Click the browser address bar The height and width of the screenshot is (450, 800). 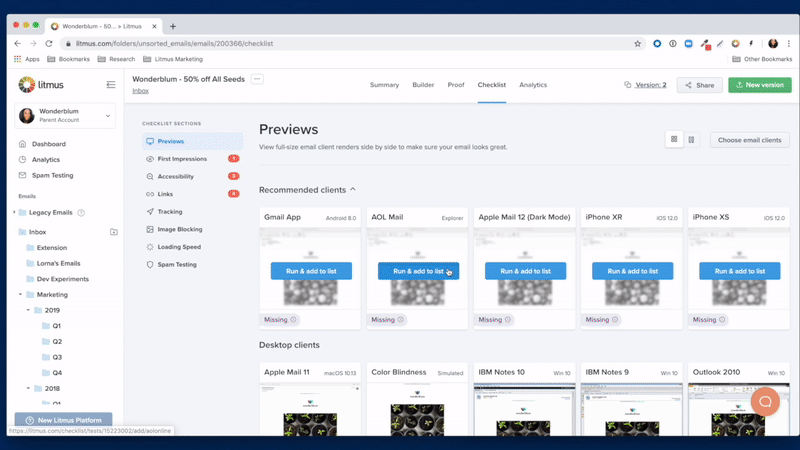tap(352, 43)
